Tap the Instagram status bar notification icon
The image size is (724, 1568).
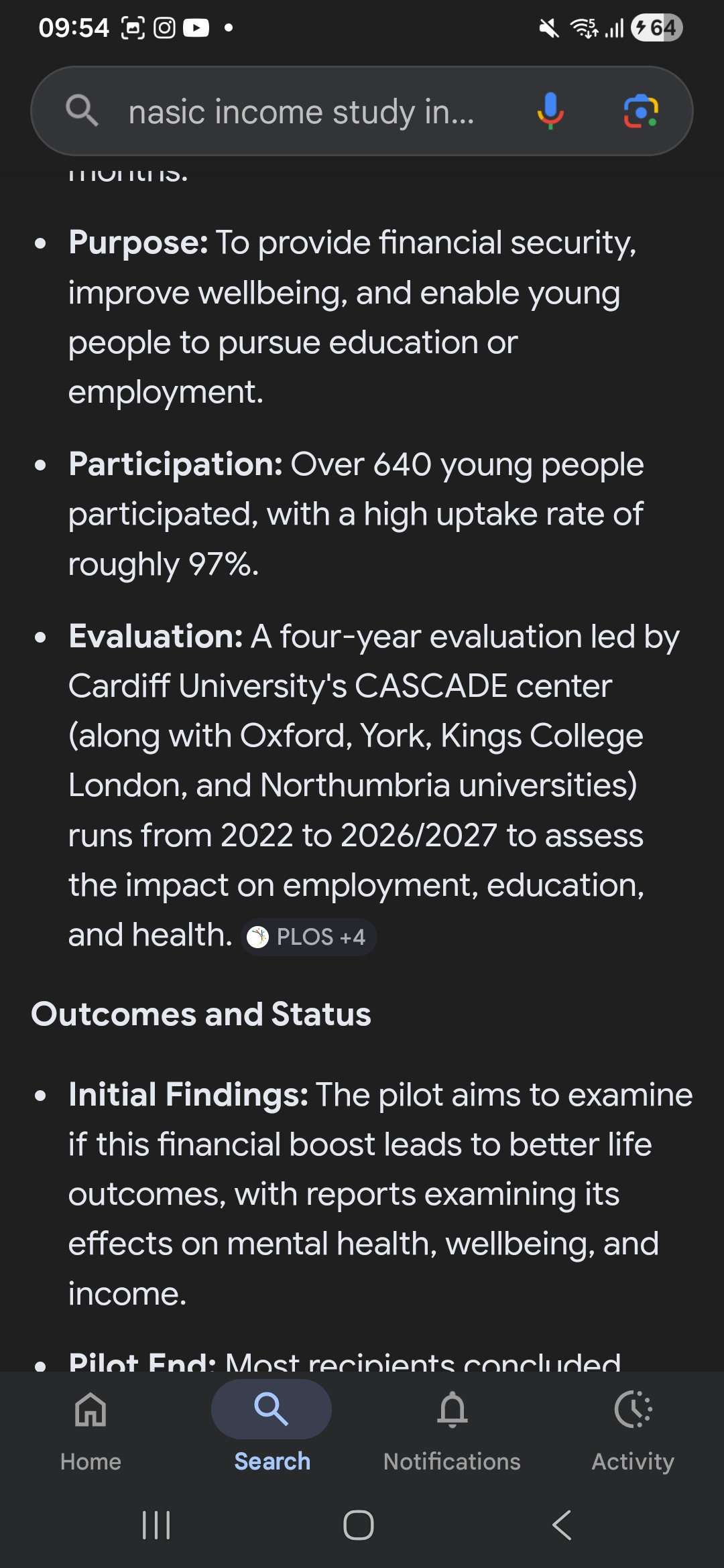pyautogui.click(x=164, y=27)
